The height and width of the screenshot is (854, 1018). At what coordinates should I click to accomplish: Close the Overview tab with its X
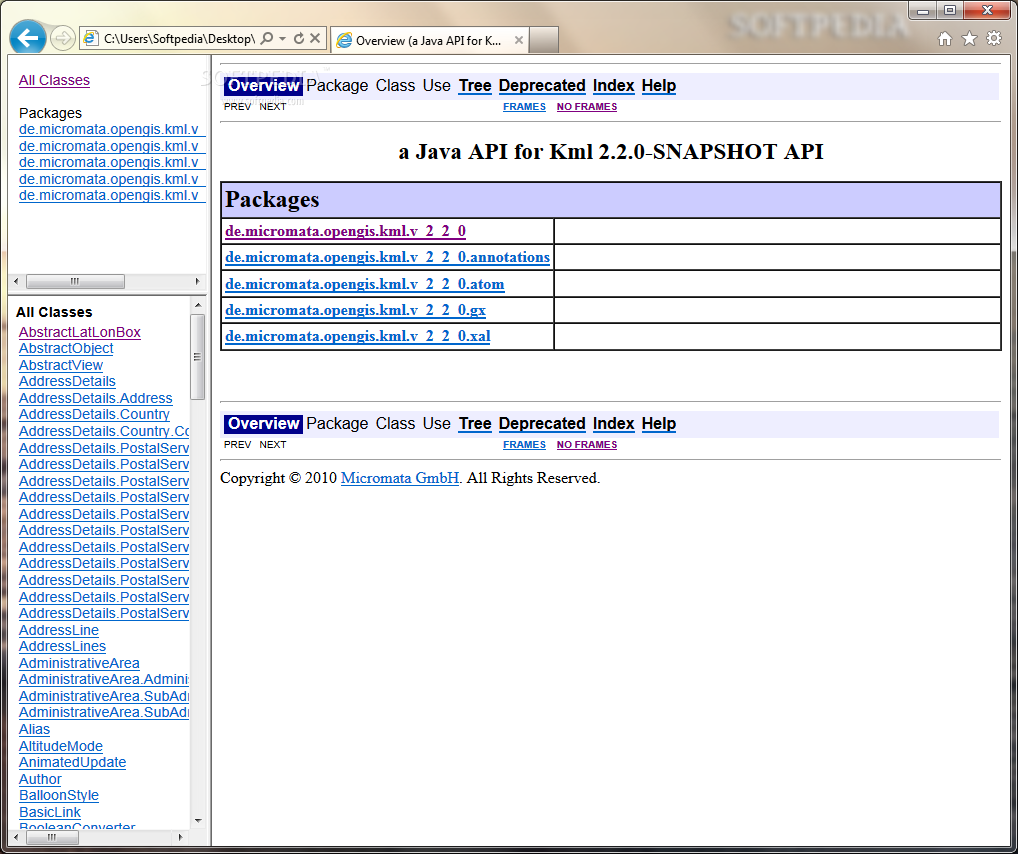[519, 40]
